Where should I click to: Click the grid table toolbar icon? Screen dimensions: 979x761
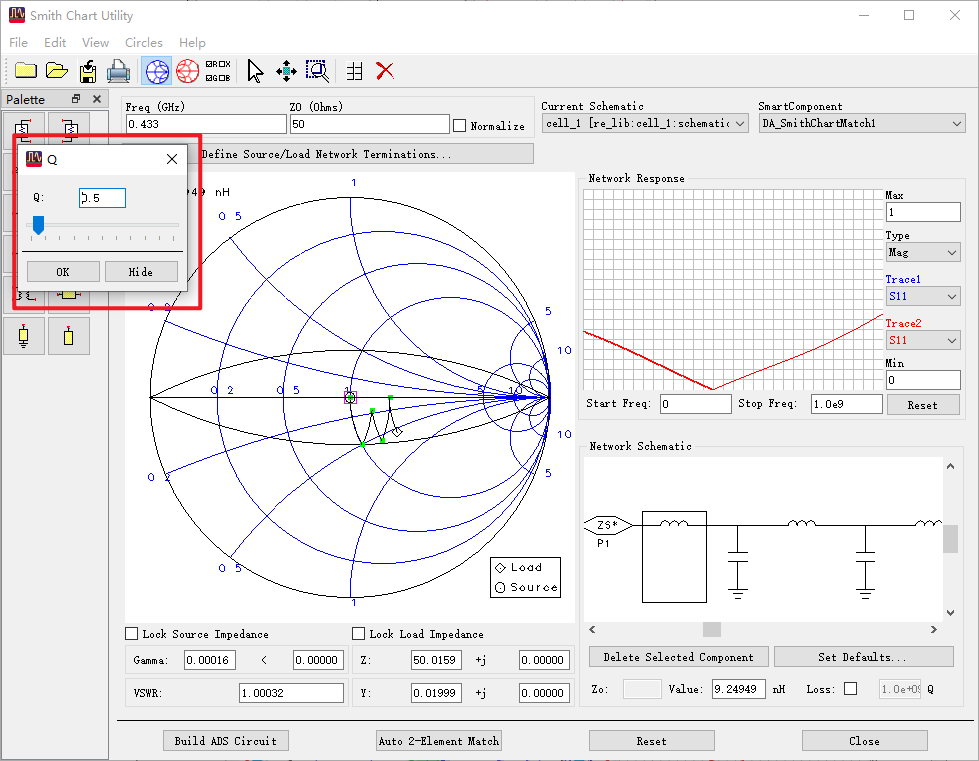[x=355, y=71]
